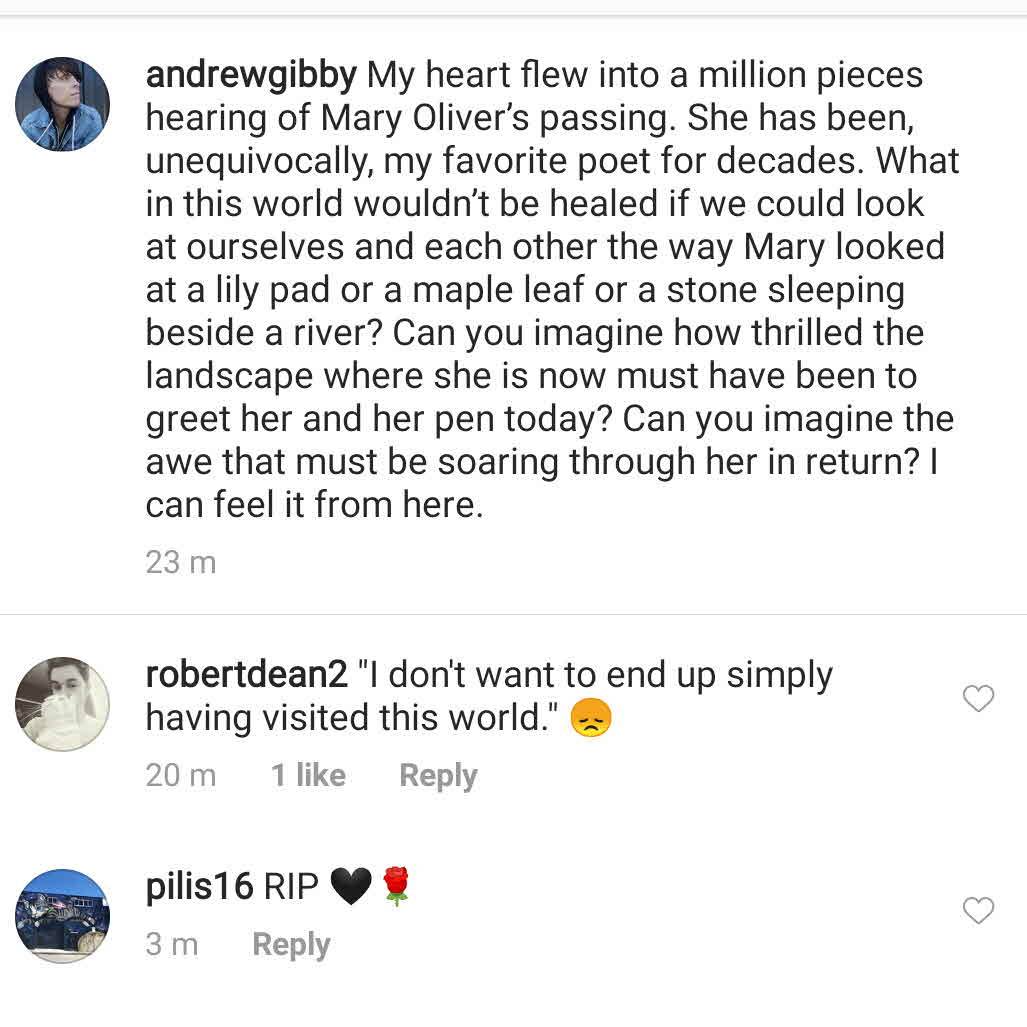The image size is (1027, 1027).
Task: Tap the RIP text in pilis16's comment
Action: (290, 887)
